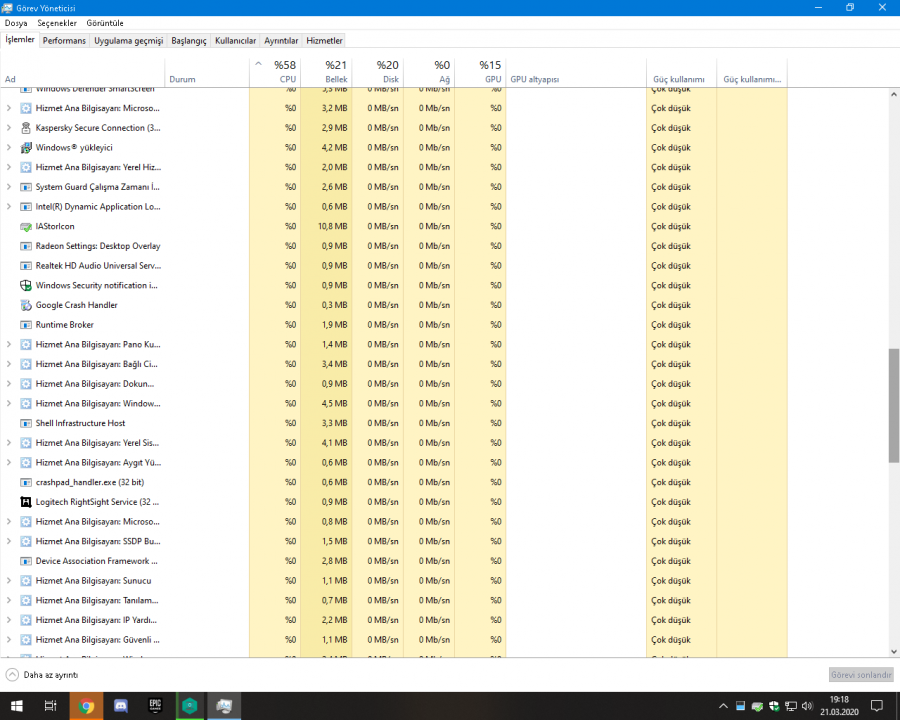Select Hizmet Ana Bilgisayarı: Aygıt Yü... row
This screenshot has height=720, width=900.
(x=394, y=463)
